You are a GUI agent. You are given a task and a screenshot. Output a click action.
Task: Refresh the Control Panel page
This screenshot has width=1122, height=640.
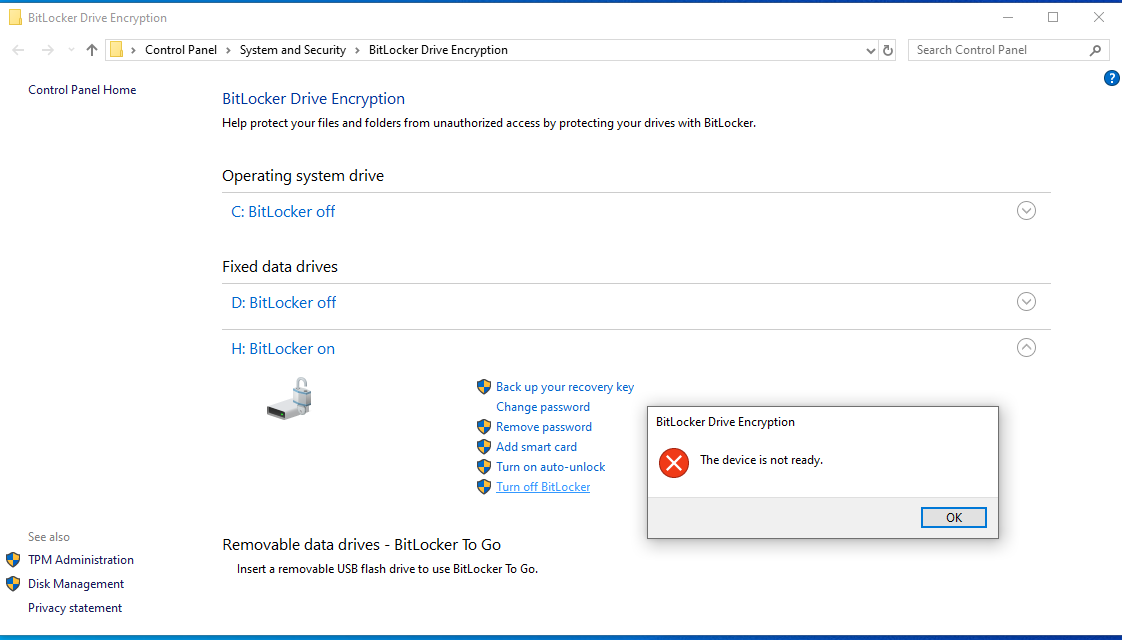pos(888,50)
